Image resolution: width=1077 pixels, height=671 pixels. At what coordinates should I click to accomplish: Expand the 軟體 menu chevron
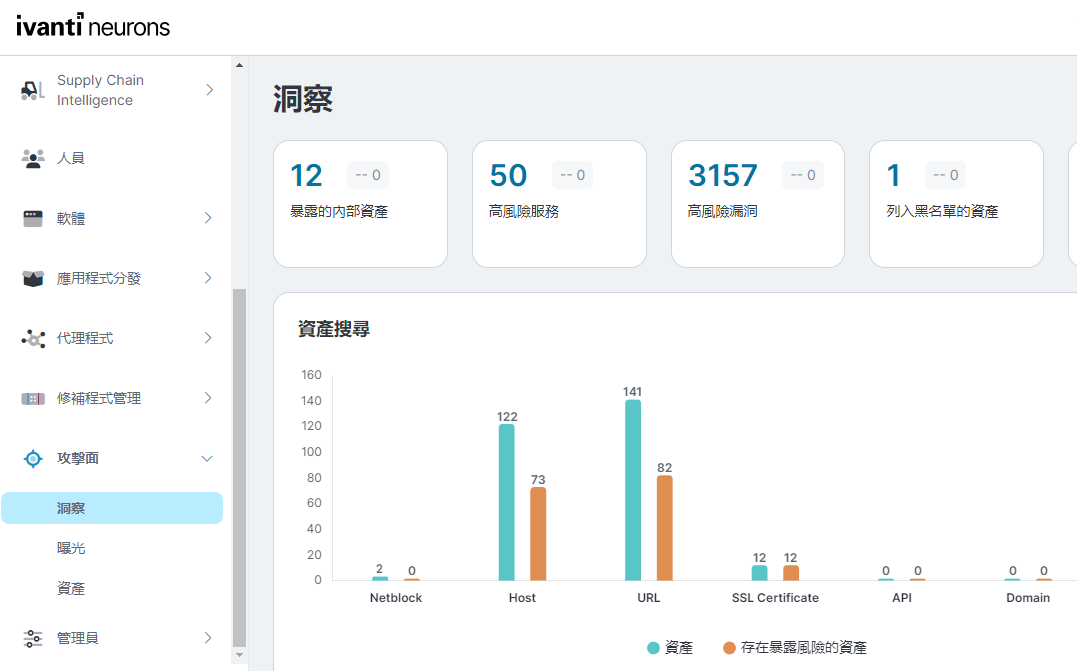208,218
